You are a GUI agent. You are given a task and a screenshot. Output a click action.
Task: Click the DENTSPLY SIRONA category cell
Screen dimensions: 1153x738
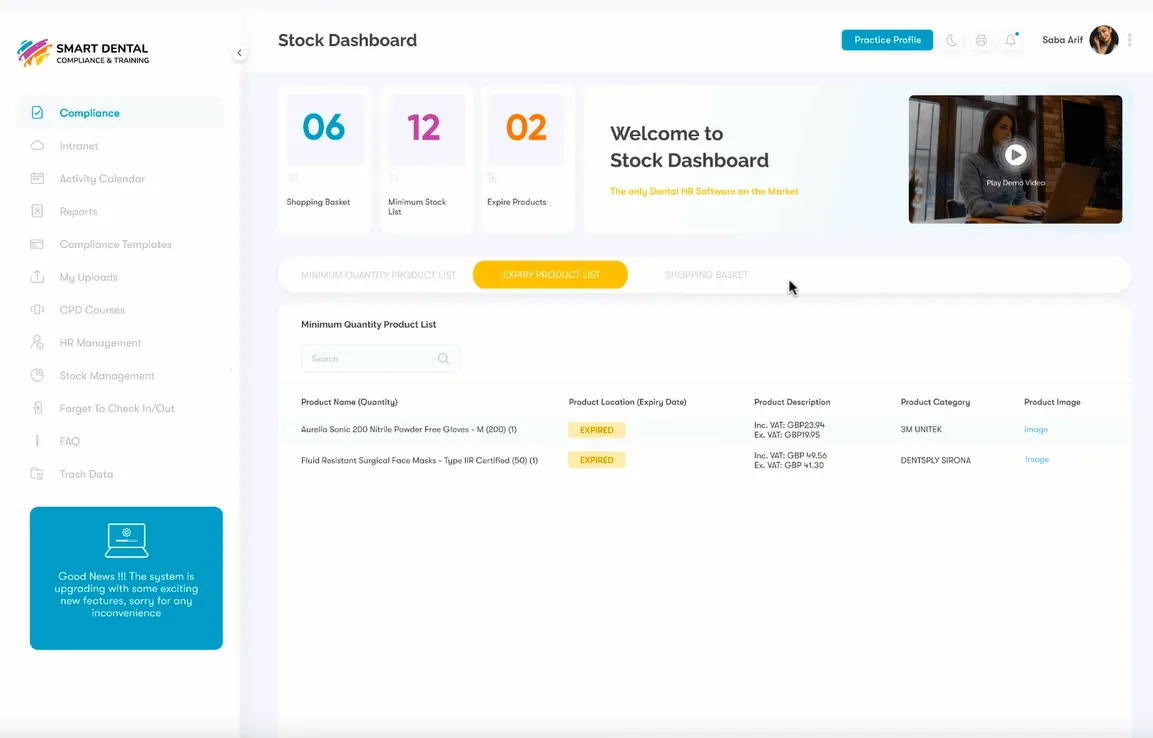(935, 460)
